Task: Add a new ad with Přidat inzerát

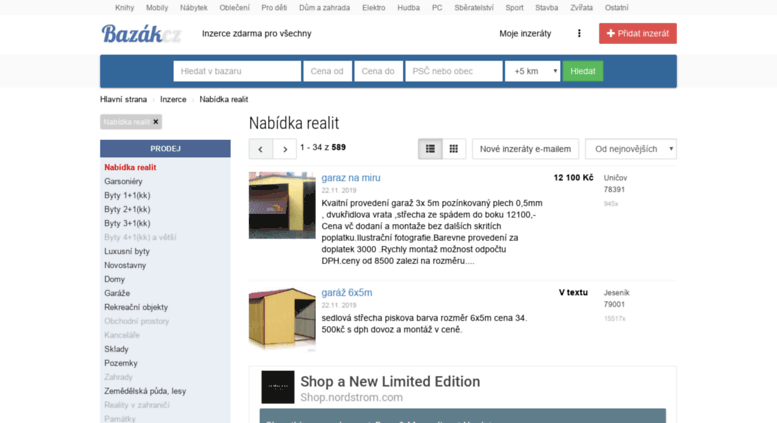Action: 638,34
